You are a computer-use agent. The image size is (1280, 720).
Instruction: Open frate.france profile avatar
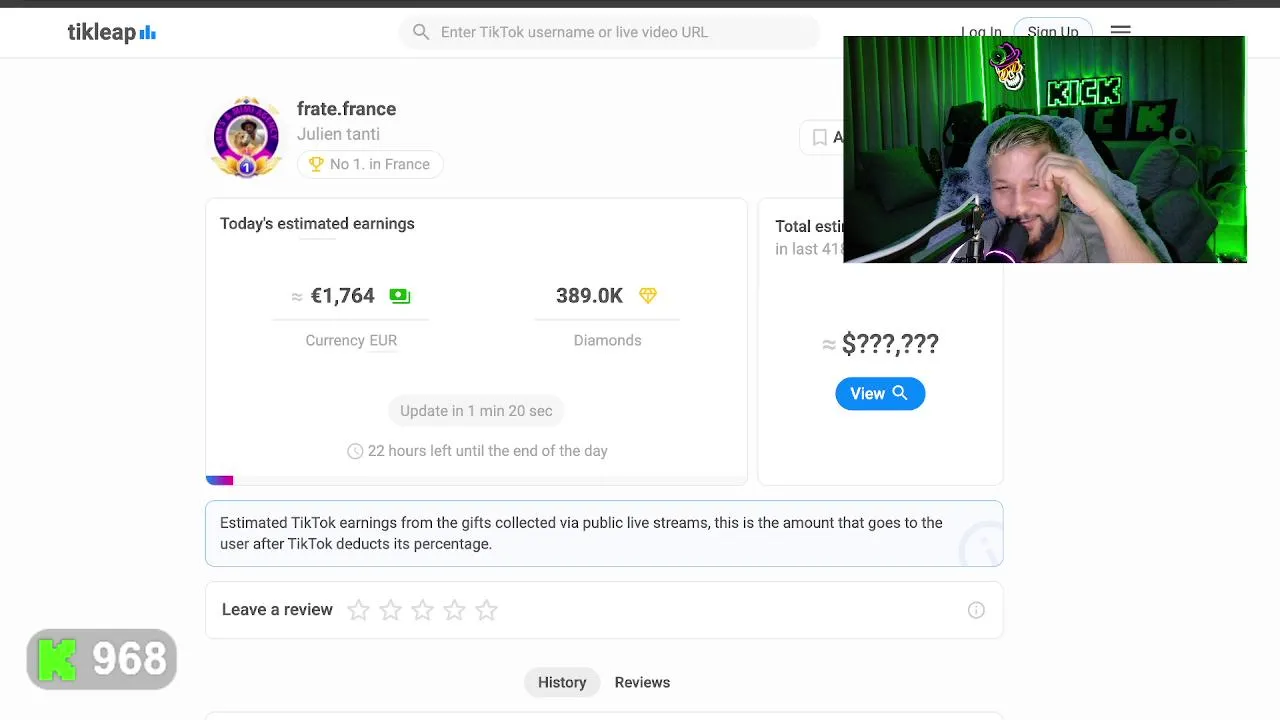(246, 137)
